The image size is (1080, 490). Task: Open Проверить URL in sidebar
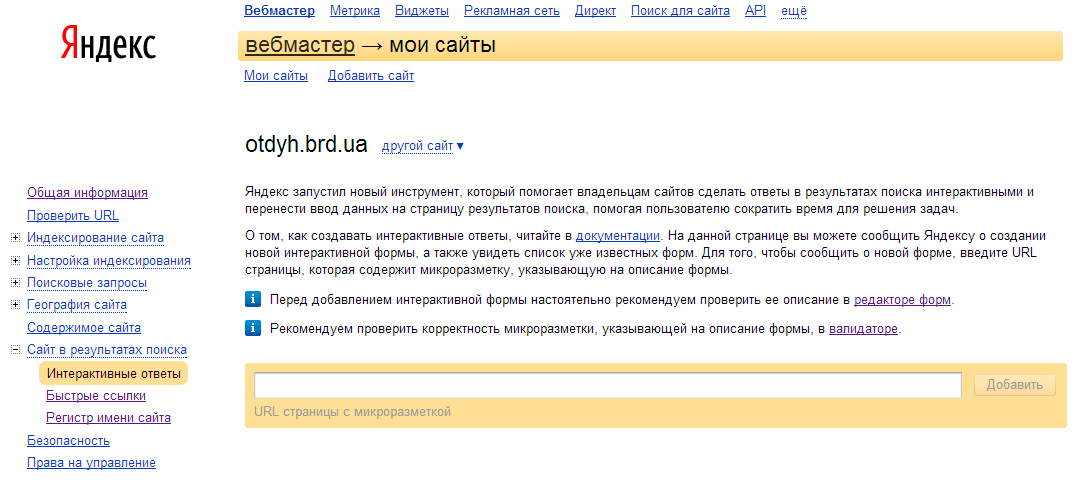click(73, 216)
